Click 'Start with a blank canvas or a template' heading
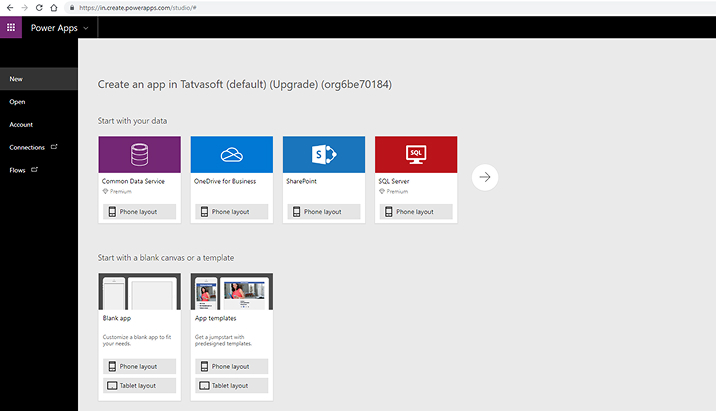This screenshot has width=716, height=411. click(166, 258)
